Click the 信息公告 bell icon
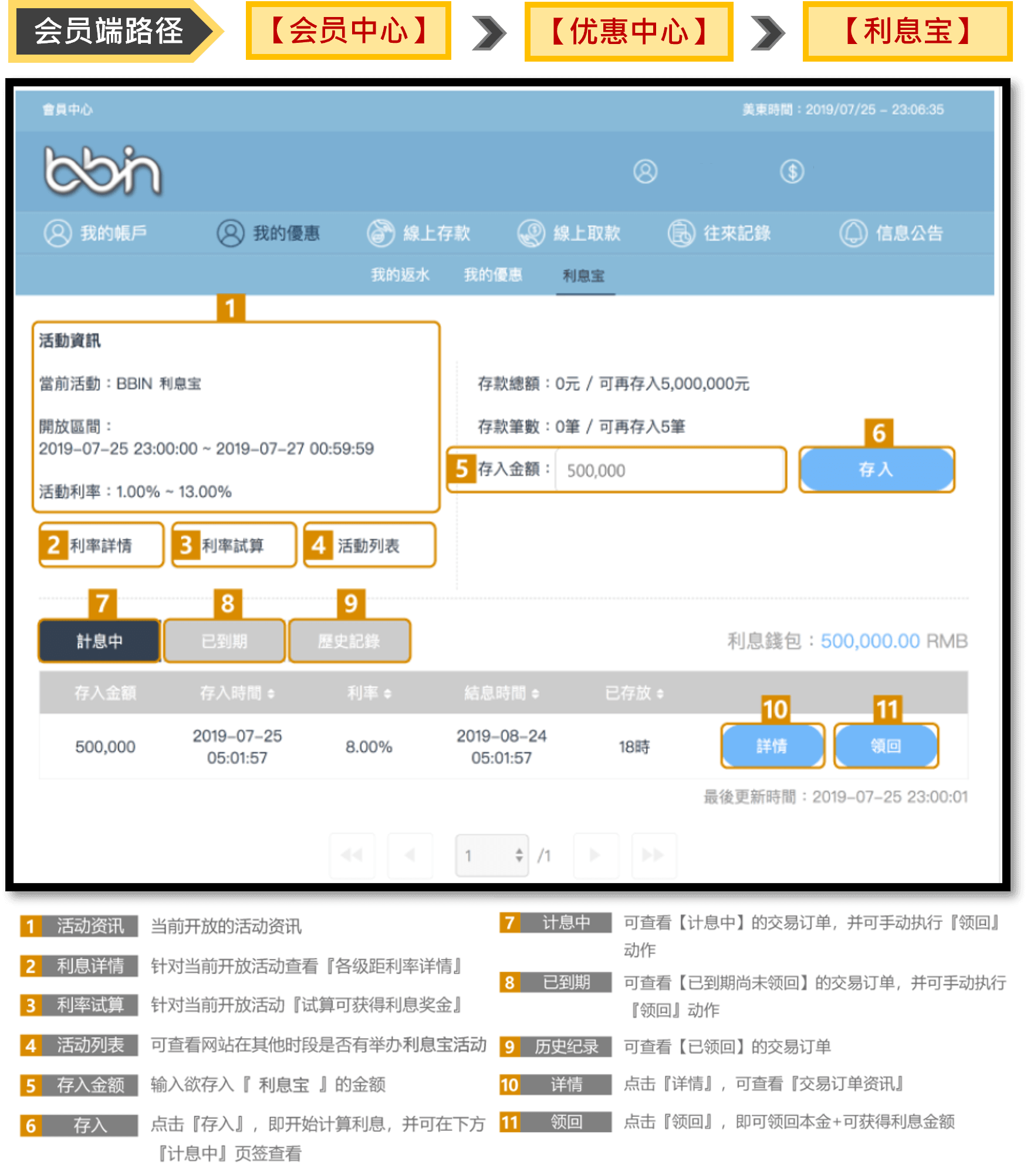Image resolution: width=1027 pixels, height=1176 pixels. point(853,233)
